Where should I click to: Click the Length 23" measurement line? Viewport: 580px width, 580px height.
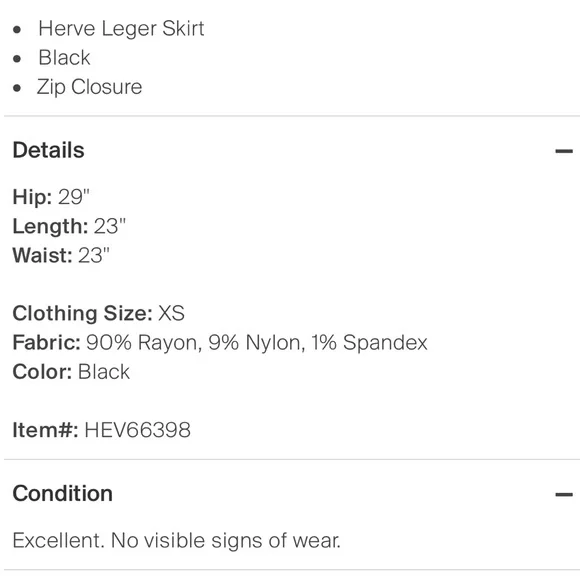(x=69, y=226)
